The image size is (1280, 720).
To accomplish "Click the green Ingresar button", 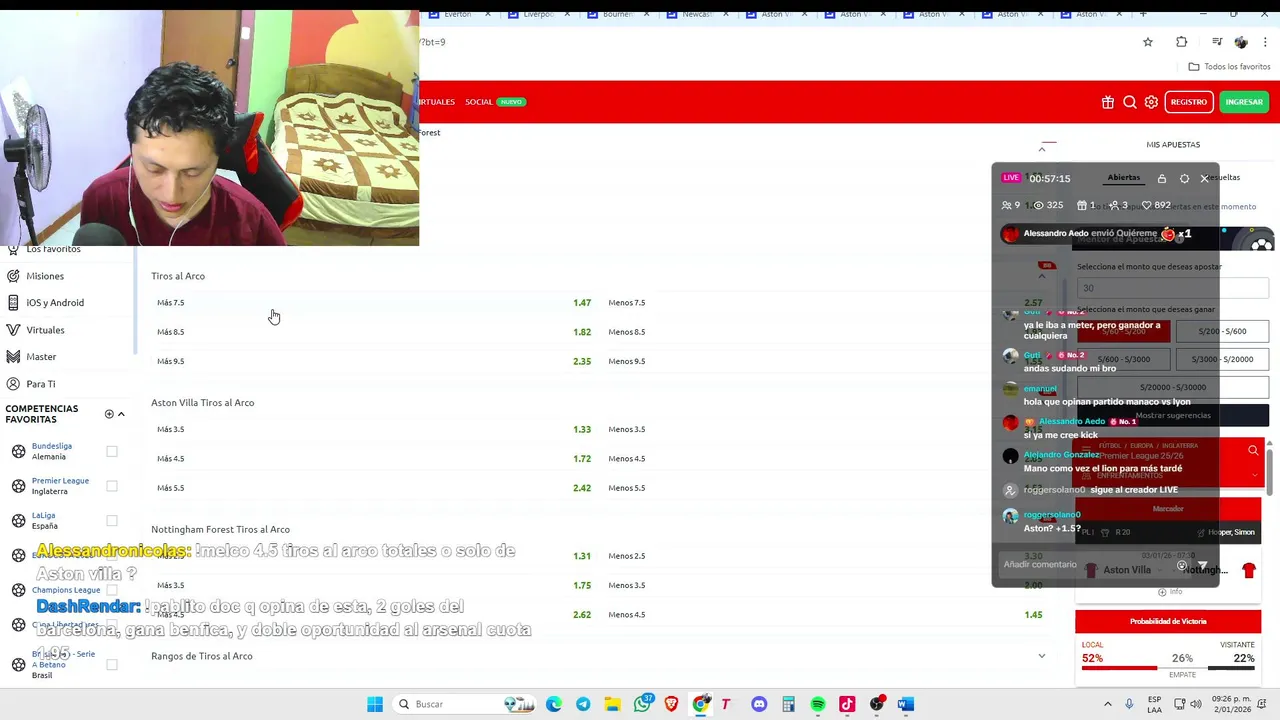I will (x=1244, y=102).
